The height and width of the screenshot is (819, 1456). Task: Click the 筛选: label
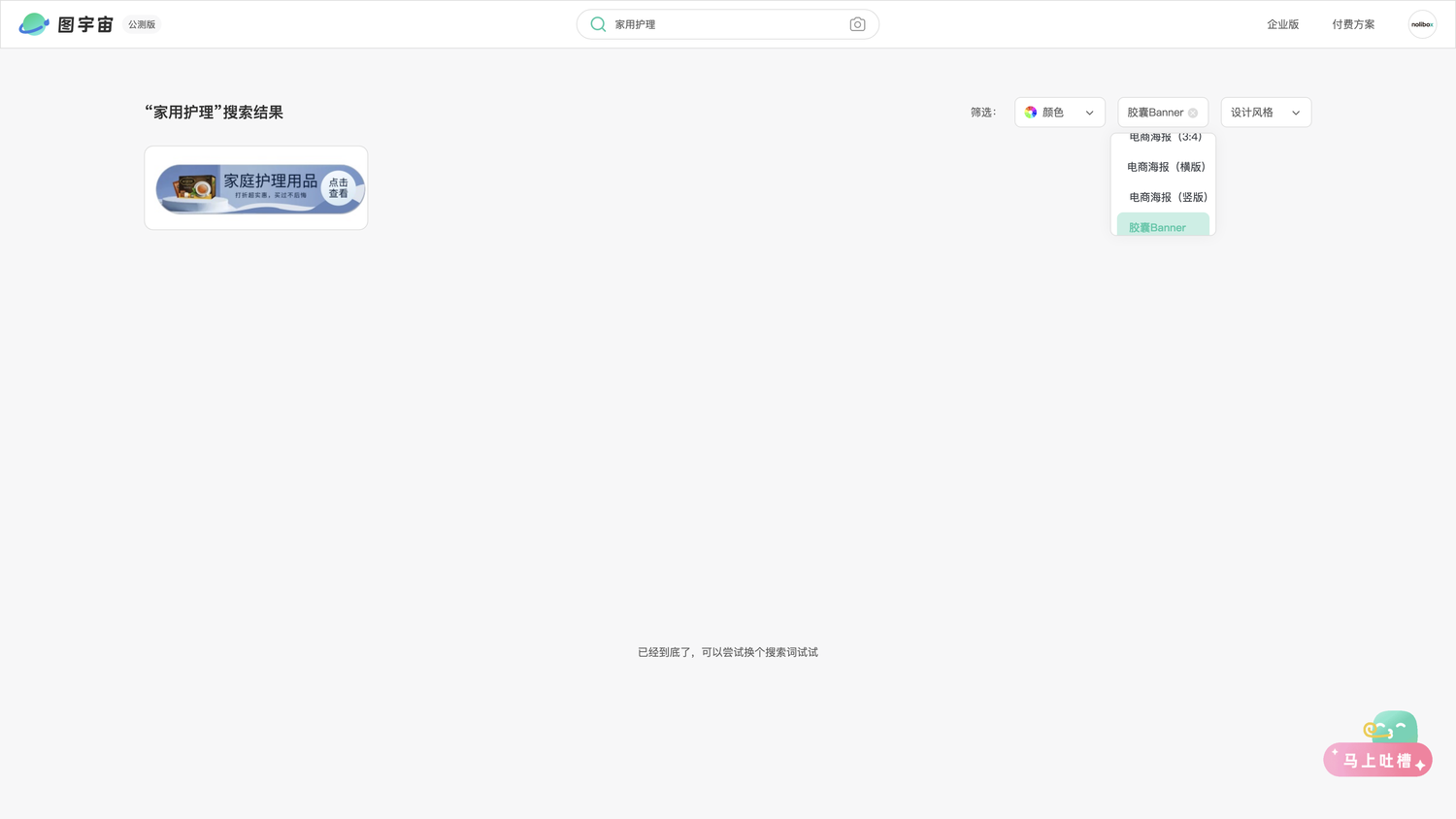[983, 113]
